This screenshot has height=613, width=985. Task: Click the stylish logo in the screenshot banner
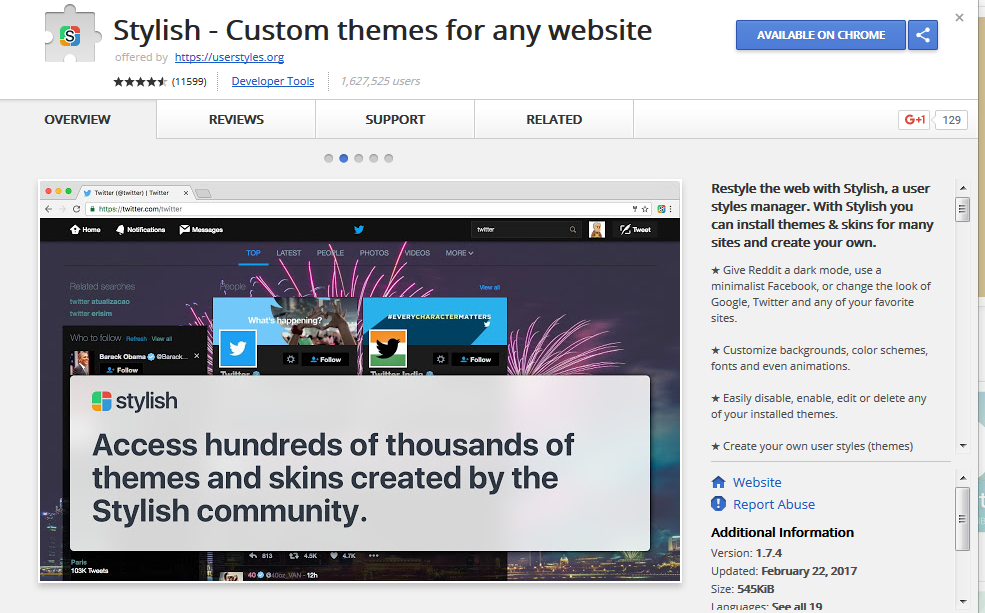134,401
